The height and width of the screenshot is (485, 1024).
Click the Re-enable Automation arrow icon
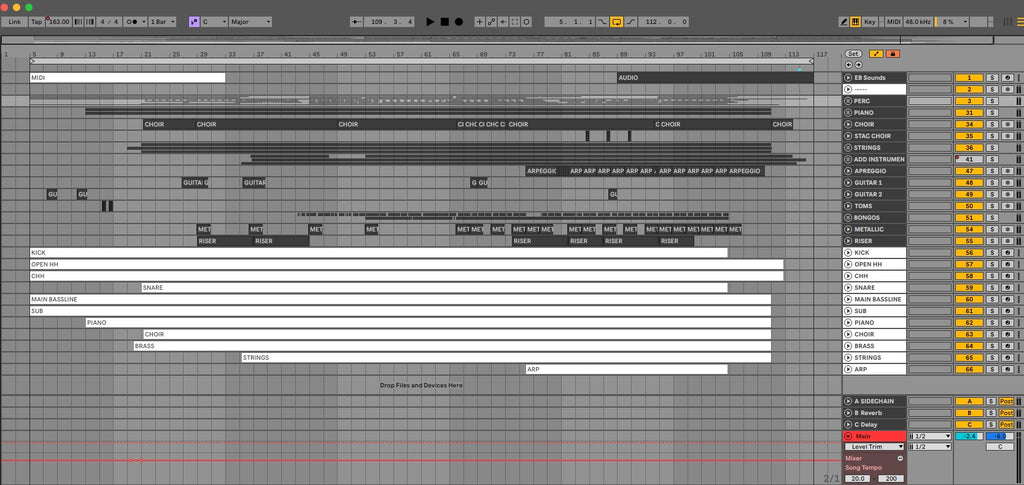[x=503, y=22]
